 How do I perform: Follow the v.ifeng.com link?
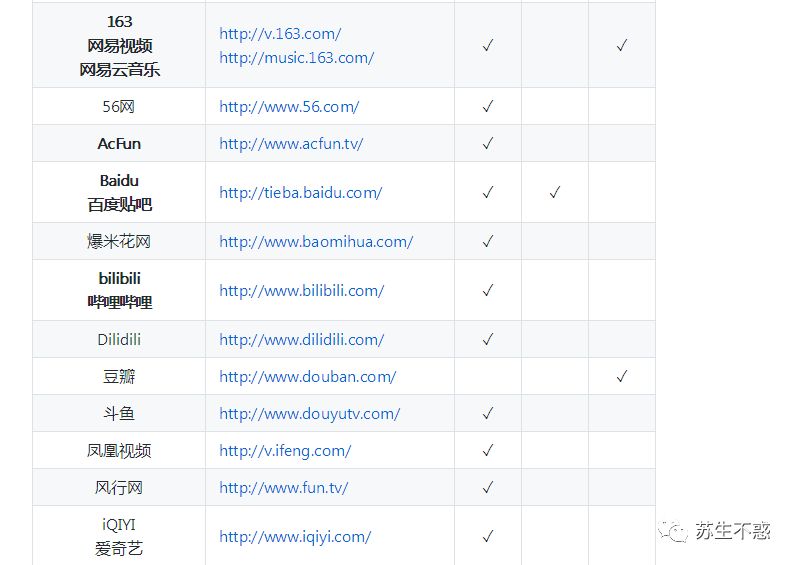click(285, 451)
